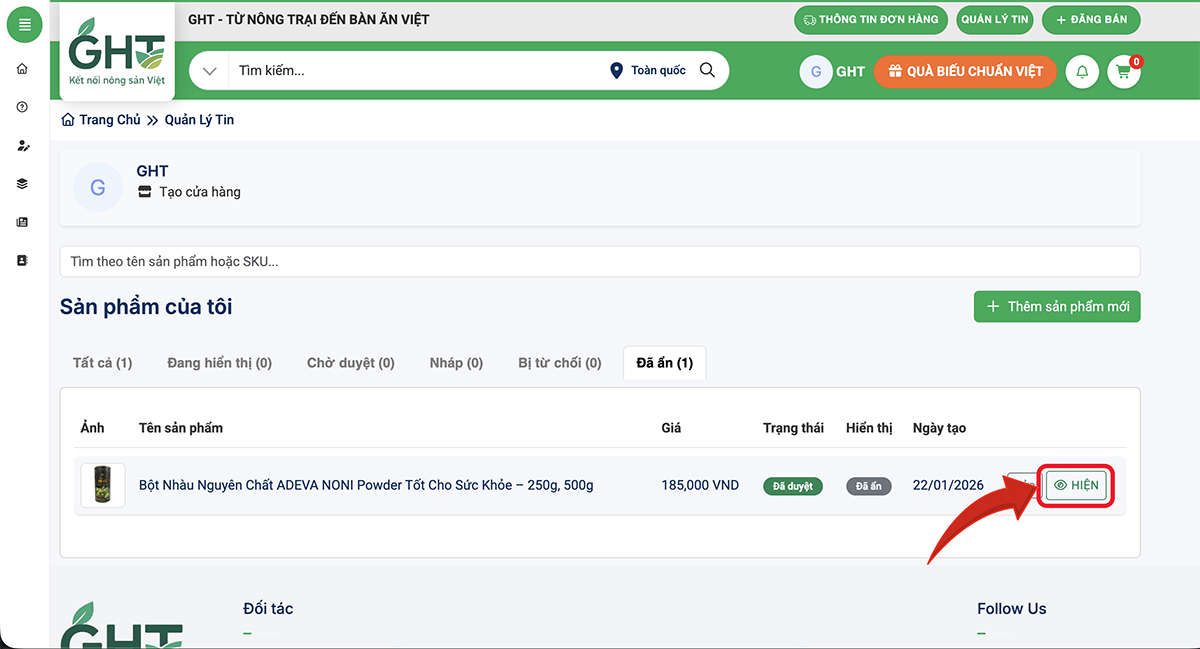Click the product SKU search field
This screenshot has height=649, width=1200.
tap(600, 262)
